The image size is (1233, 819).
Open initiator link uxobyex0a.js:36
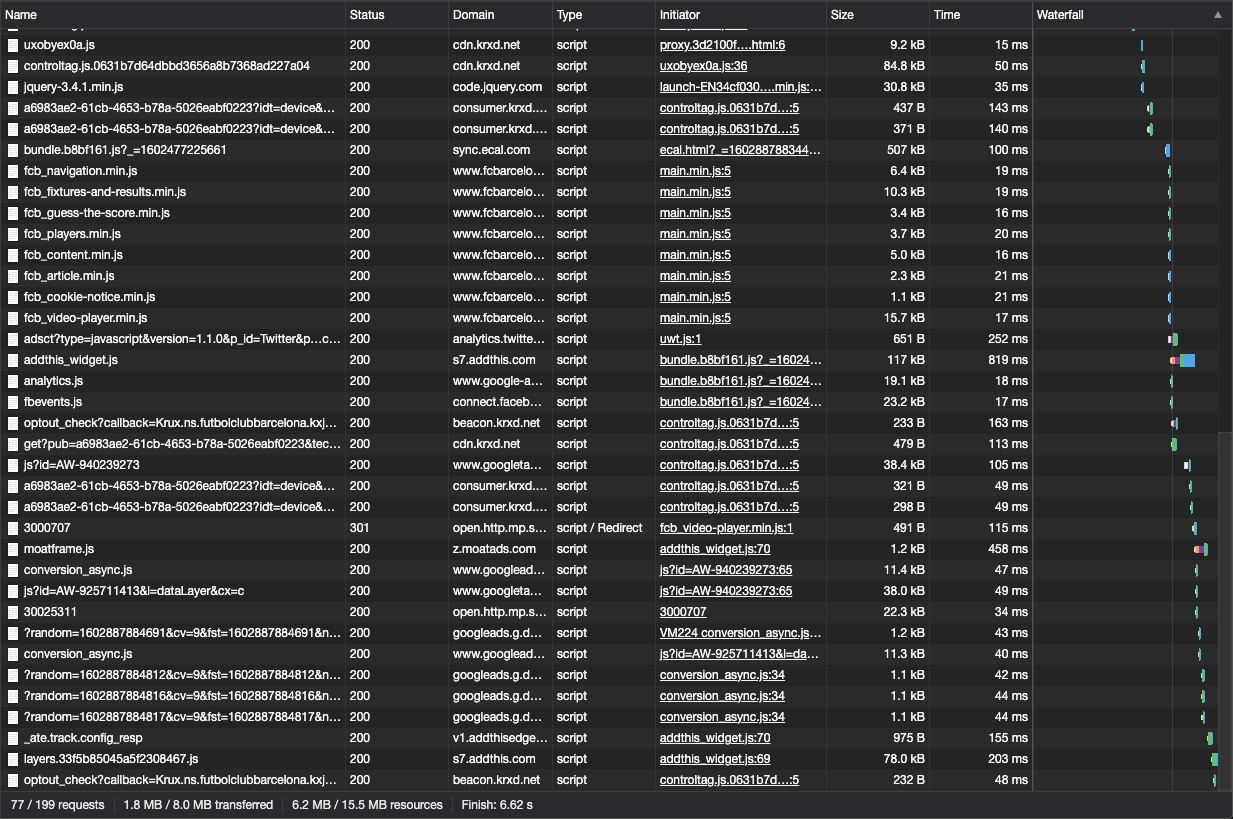coord(703,66)
